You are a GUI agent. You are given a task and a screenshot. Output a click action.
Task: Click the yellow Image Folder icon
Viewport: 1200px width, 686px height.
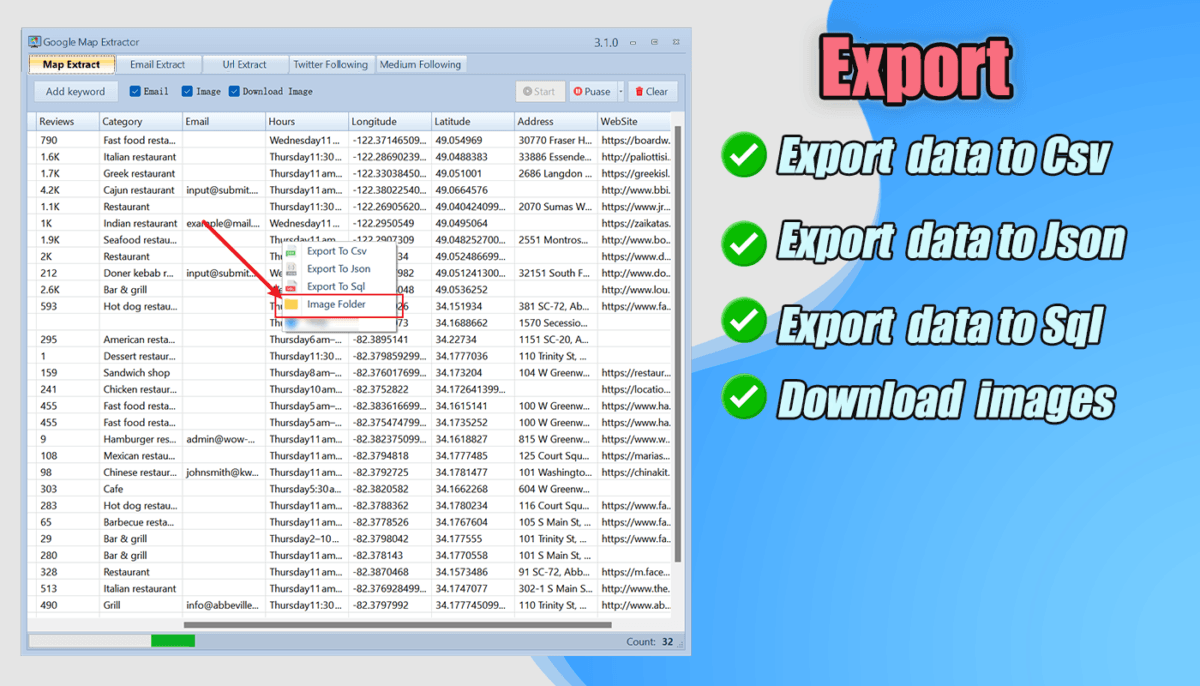(x=292, y=305)
